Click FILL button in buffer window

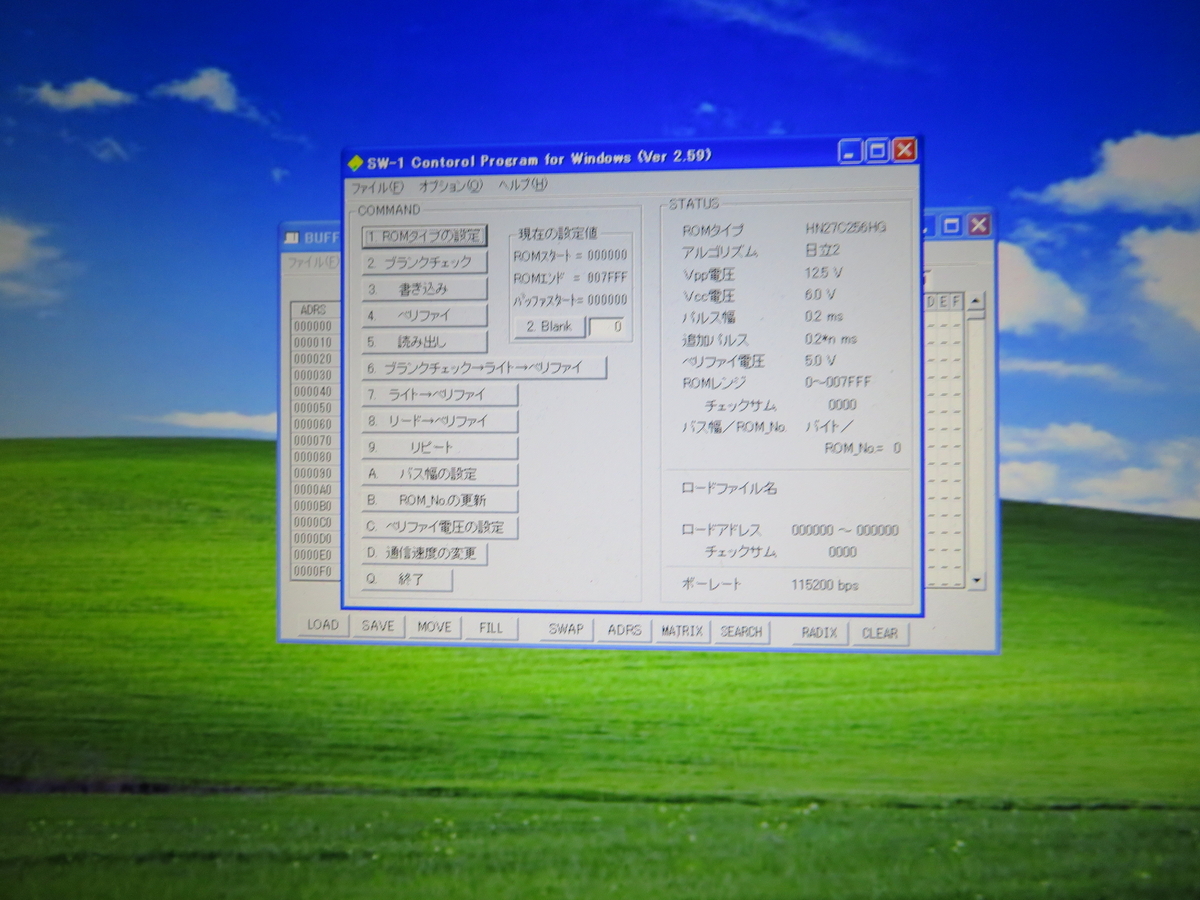[x=491, y=628]
